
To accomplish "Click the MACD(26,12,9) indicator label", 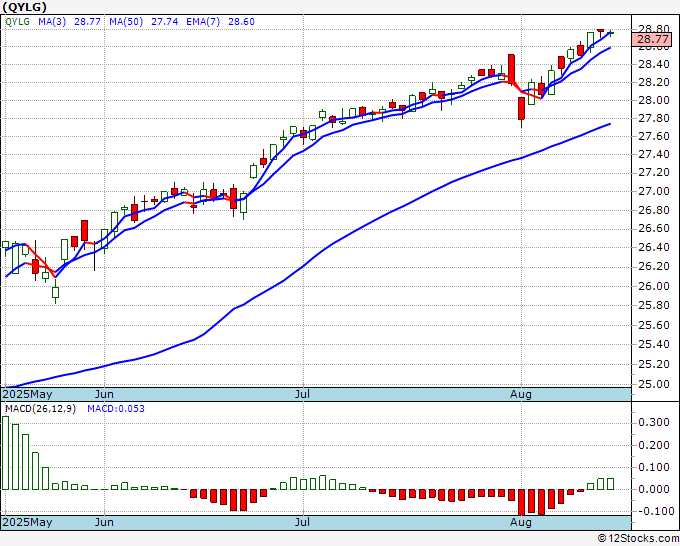I will 40,409.
